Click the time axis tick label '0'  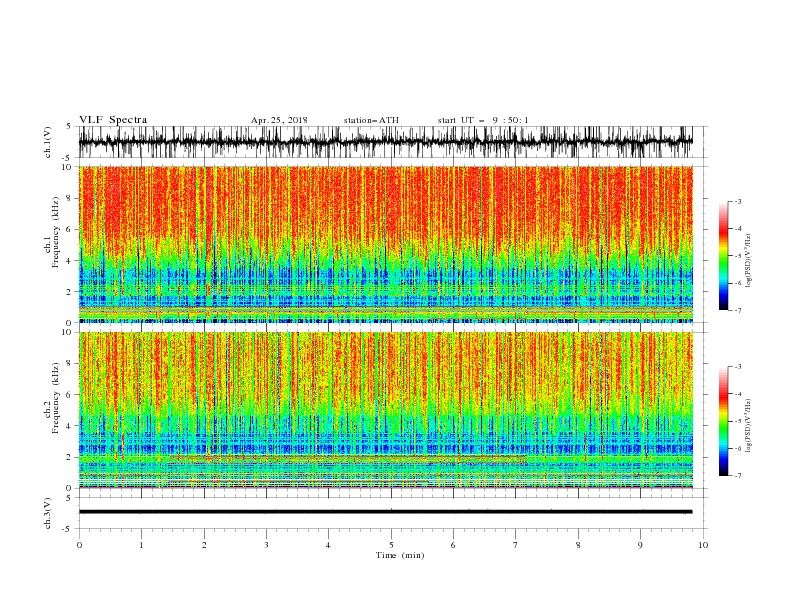[x=79, y=545]
